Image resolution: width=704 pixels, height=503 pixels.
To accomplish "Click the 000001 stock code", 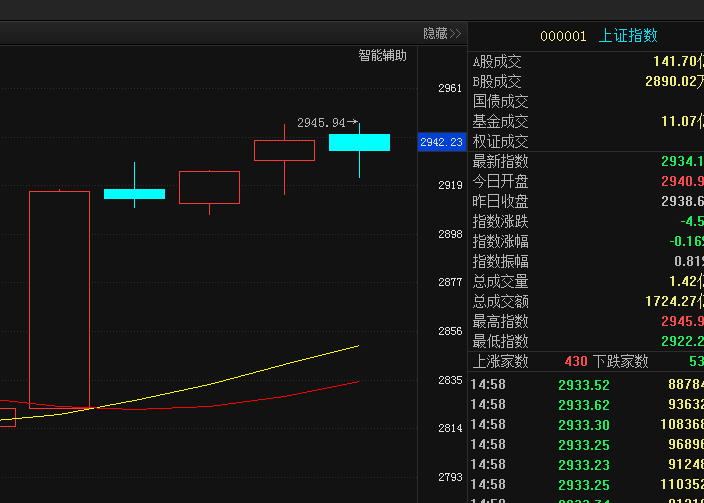I will click(x=563, y=36).
